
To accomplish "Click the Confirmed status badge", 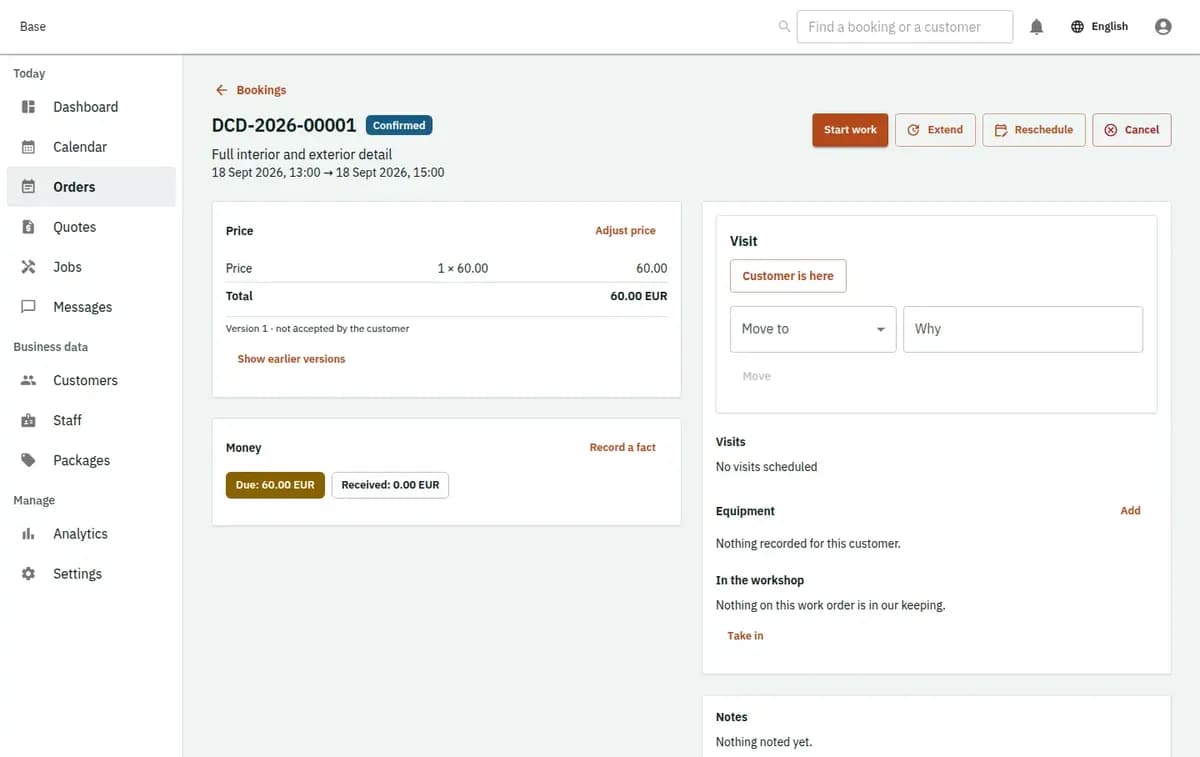I will (x=399, y=126).
